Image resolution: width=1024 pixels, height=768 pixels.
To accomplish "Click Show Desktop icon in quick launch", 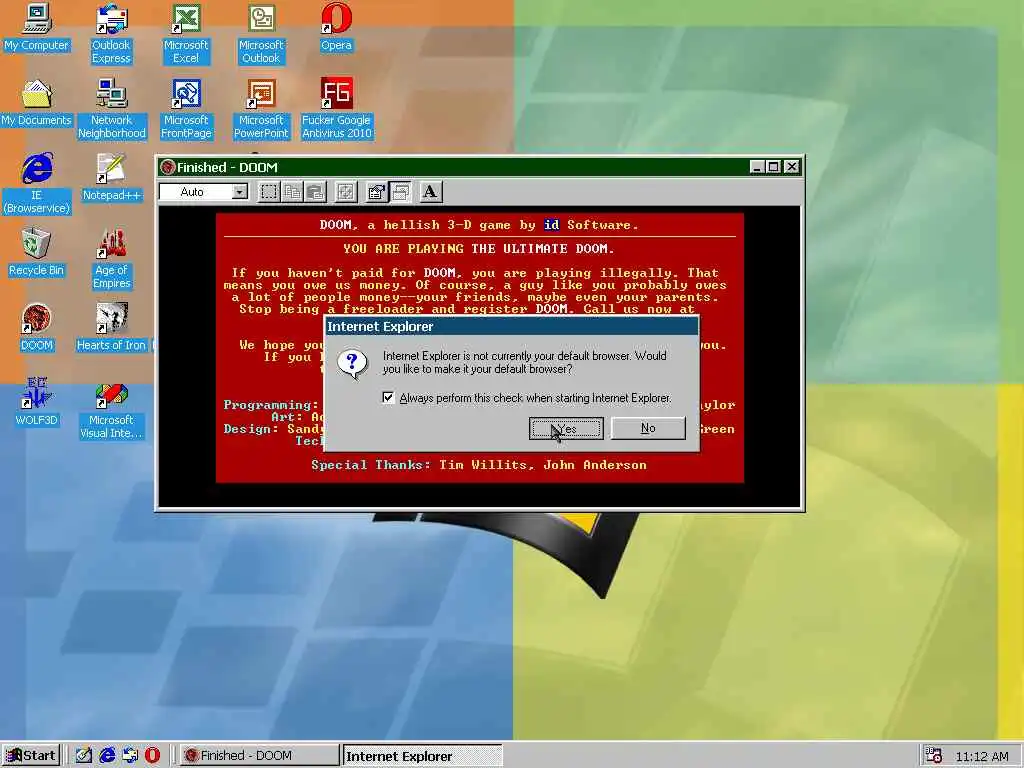I will click(83, 756).
